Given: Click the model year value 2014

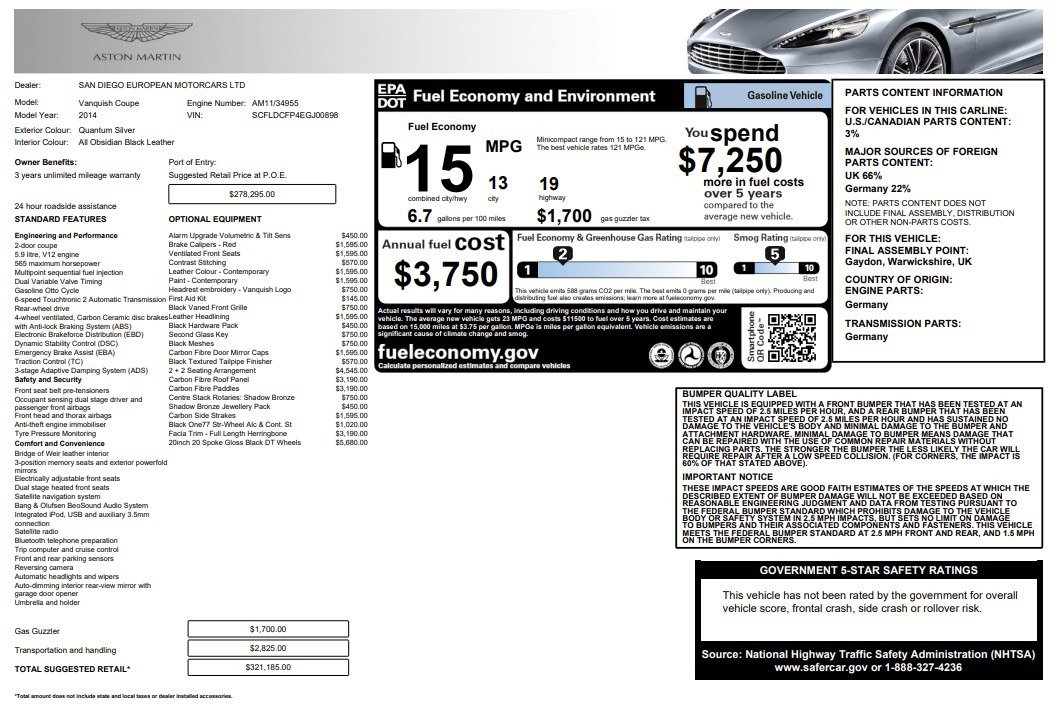Looking at the screenshot, I should click(88, 115).
